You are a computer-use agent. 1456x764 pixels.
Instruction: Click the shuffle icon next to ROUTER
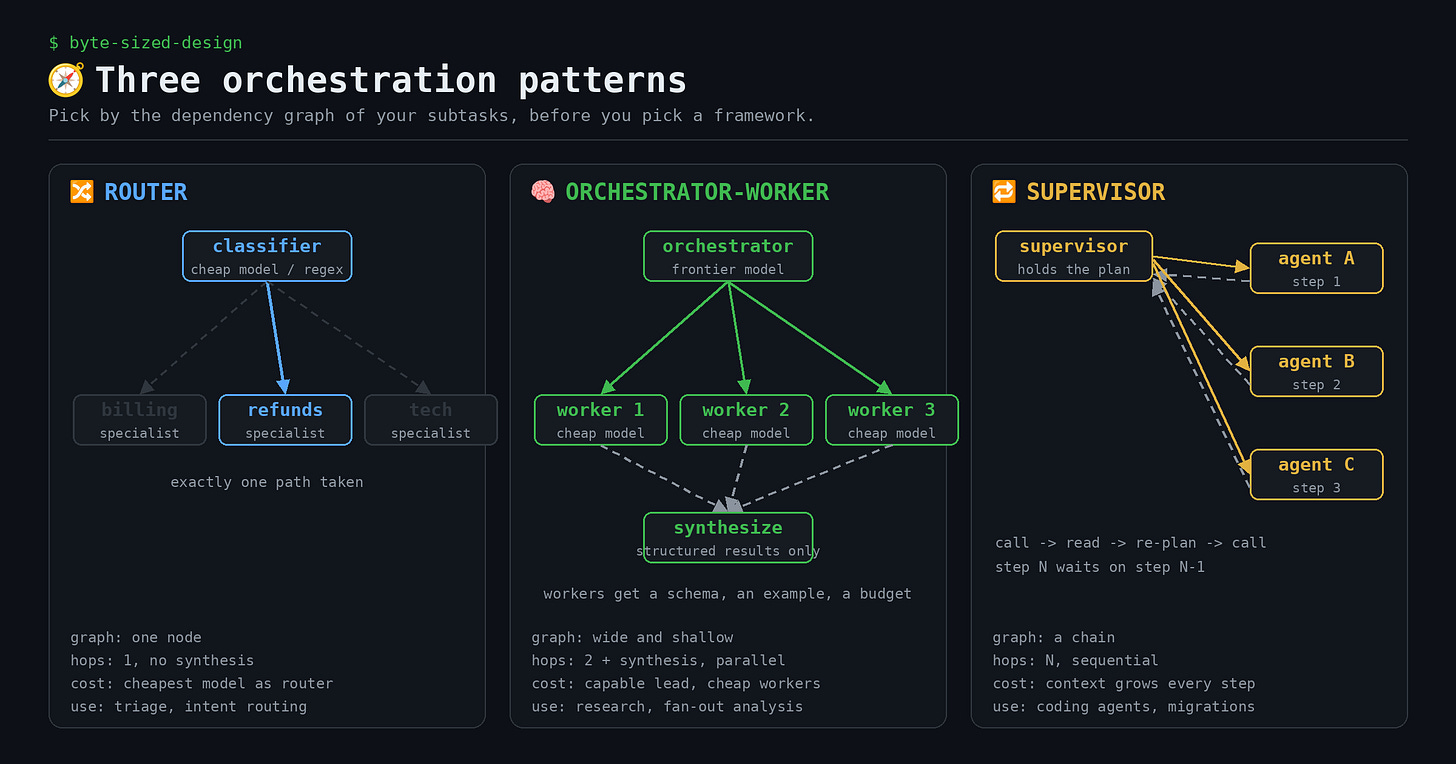[x=82, y=191]
